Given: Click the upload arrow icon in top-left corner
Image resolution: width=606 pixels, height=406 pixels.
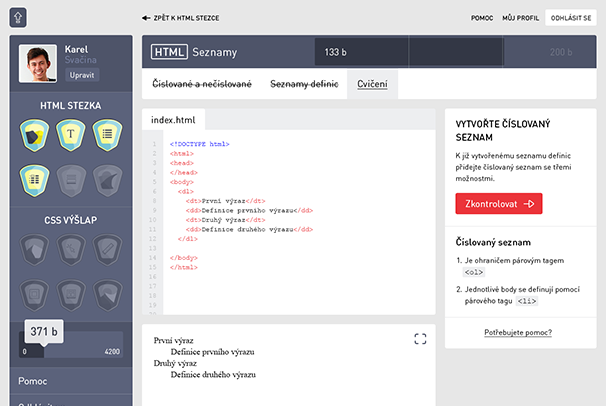Looking at the screenshot, I should pos(19,17).
